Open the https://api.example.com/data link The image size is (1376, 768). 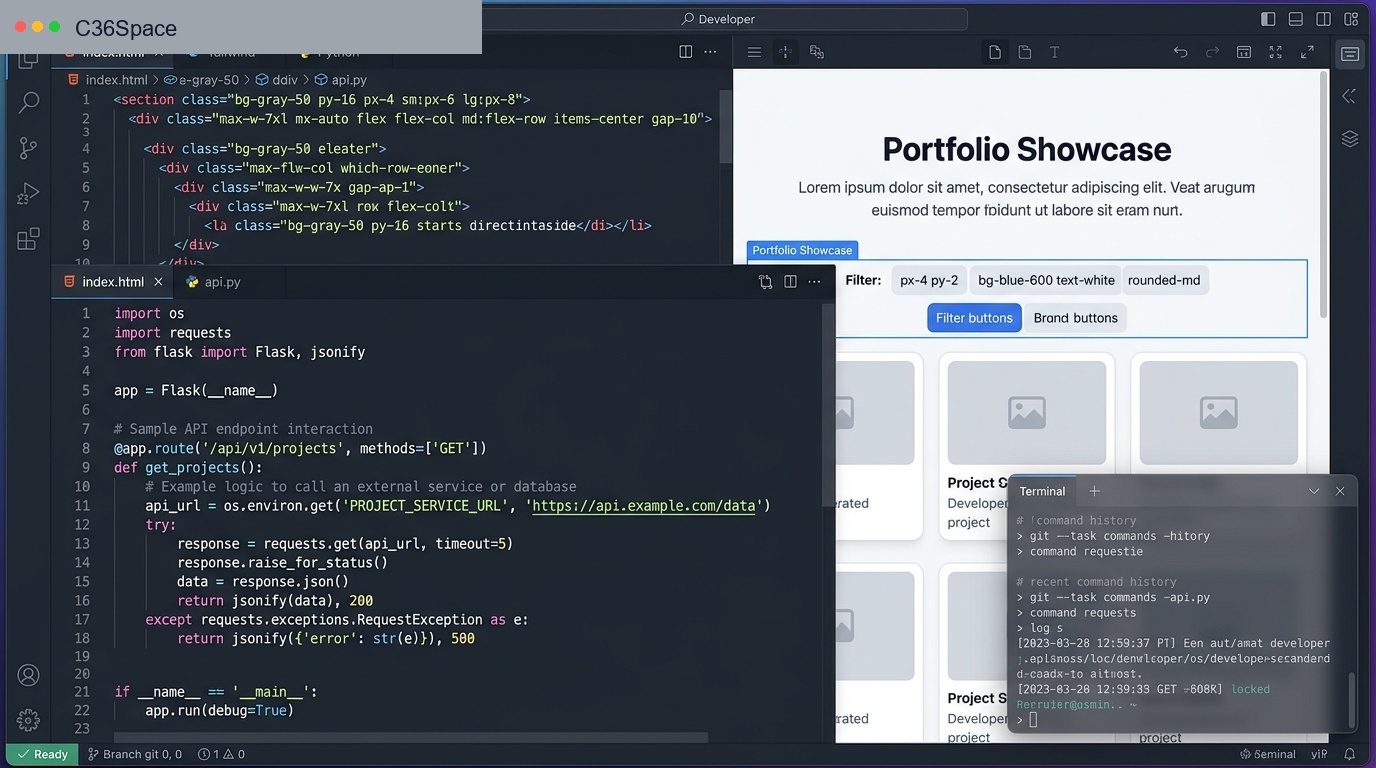tap(643, 506)
